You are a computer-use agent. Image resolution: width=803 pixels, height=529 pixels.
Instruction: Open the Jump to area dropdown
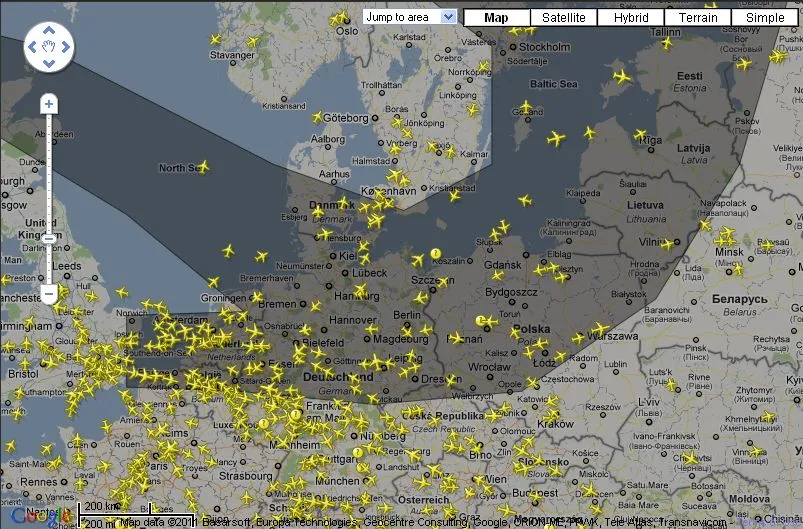(x=409, y=17)
